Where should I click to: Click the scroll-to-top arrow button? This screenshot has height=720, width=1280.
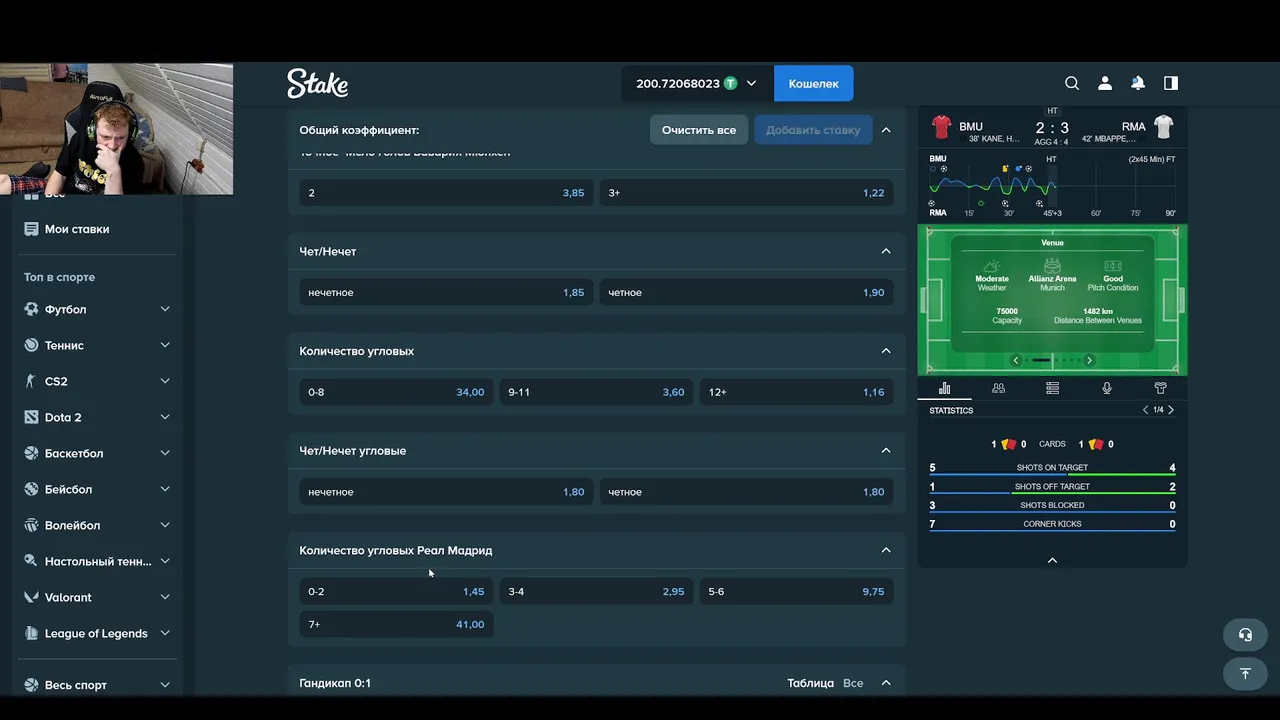(1245, 674)
